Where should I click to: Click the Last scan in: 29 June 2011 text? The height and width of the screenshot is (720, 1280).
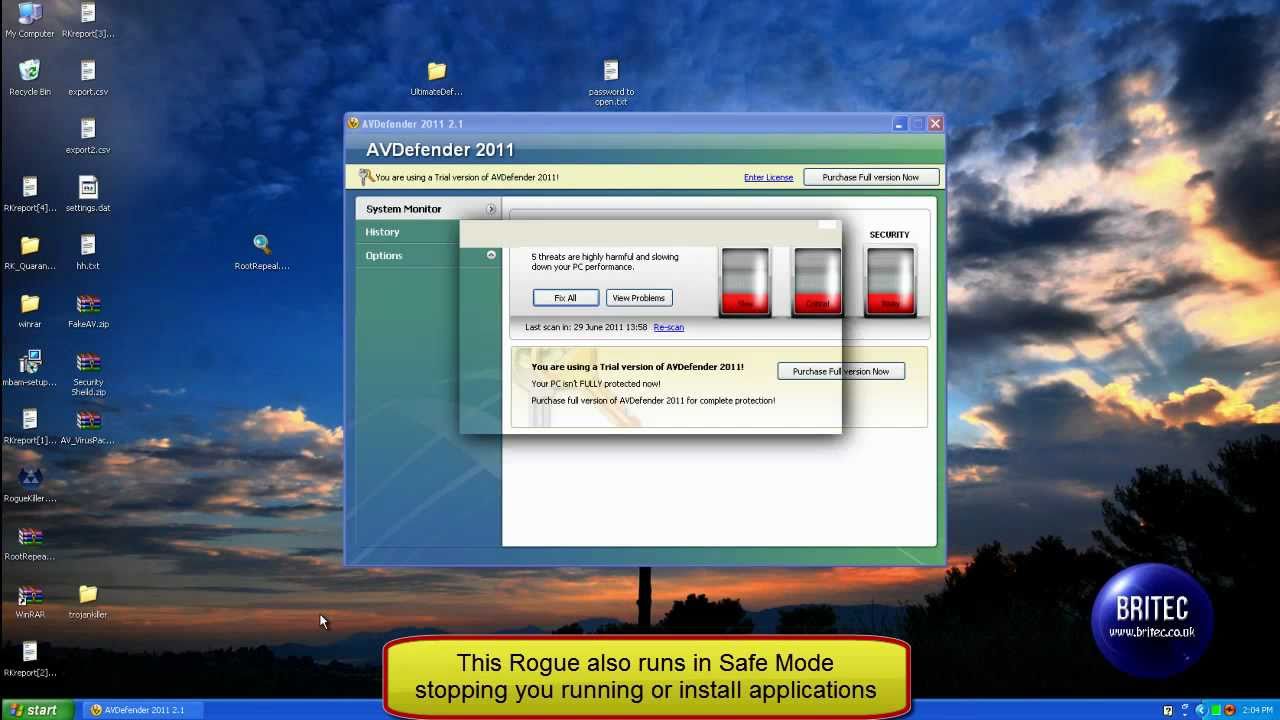tap(586, 327)
